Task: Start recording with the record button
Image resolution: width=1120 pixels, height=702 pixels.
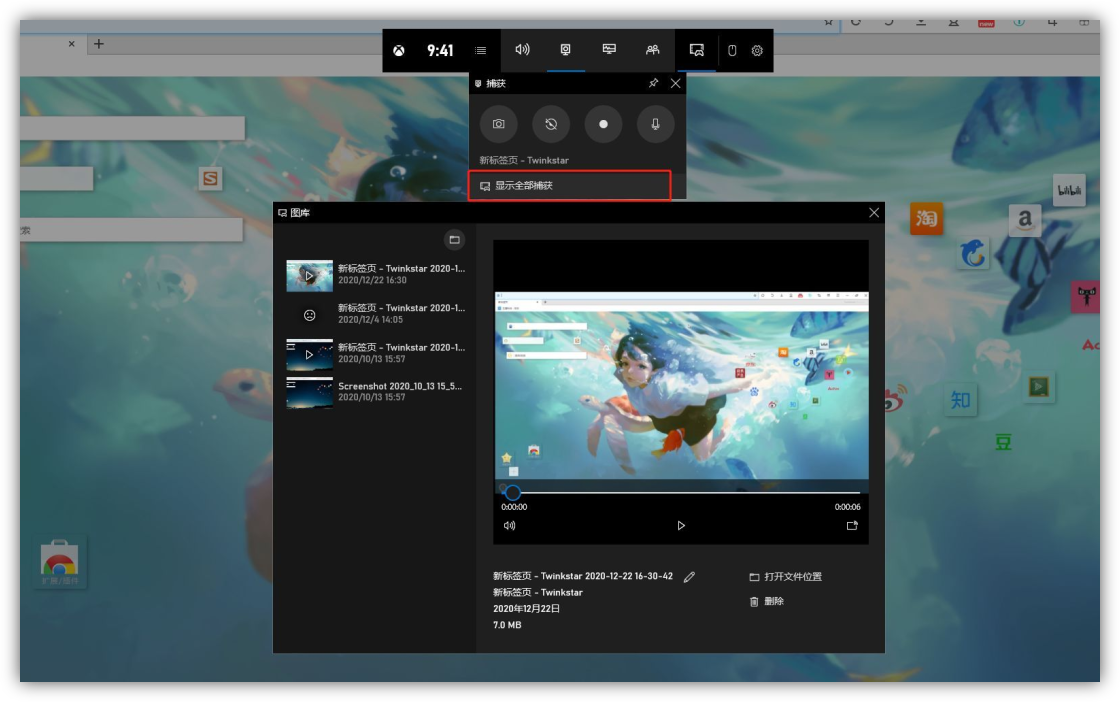Action: [603, 124]
